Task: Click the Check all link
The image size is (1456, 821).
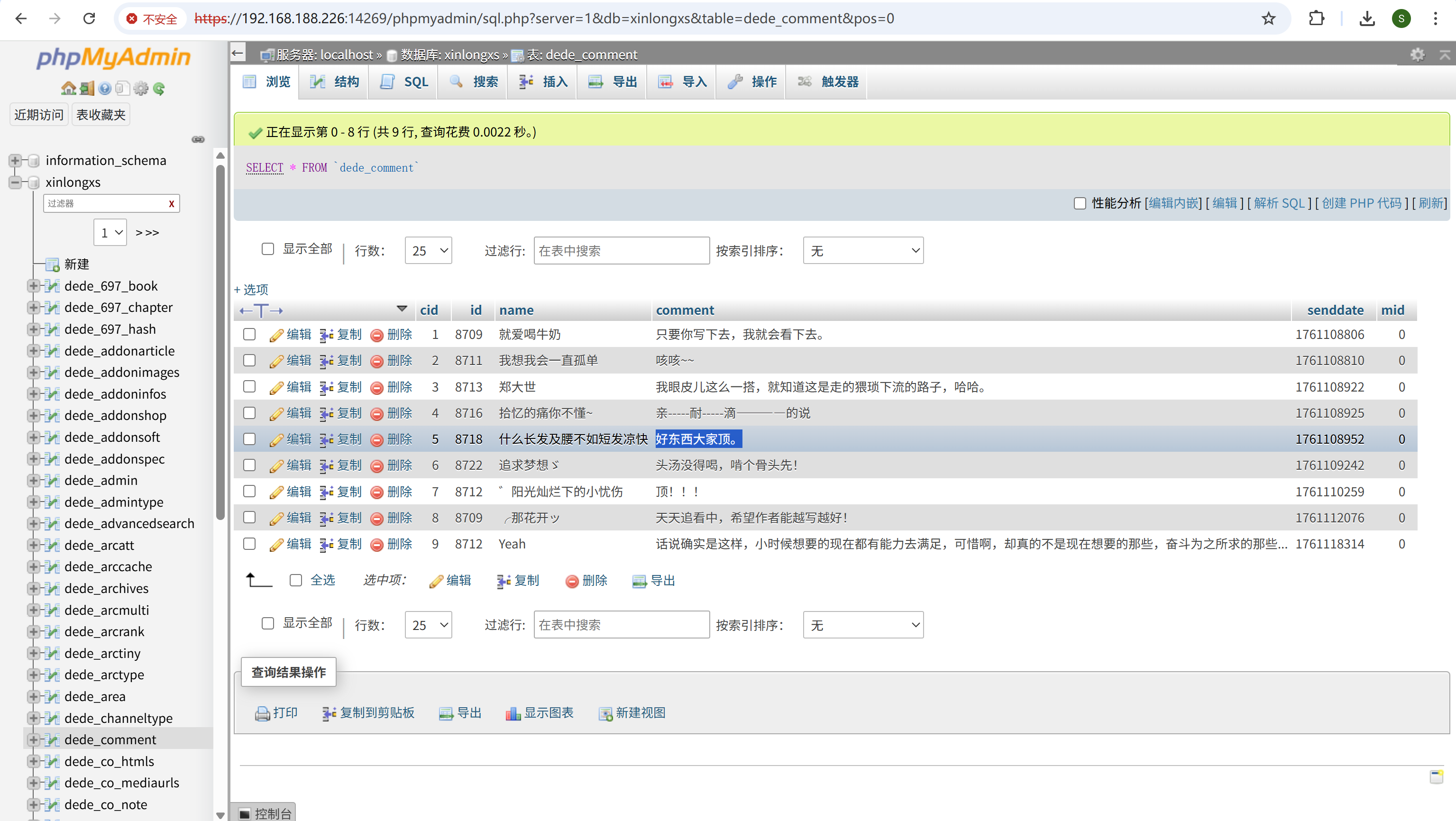Action: point(322,580)
